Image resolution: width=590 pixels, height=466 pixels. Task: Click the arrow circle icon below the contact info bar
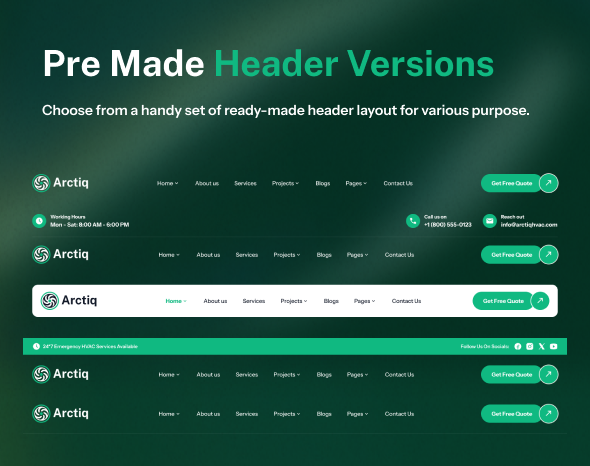pyautogui.click(x=549, y=254)
